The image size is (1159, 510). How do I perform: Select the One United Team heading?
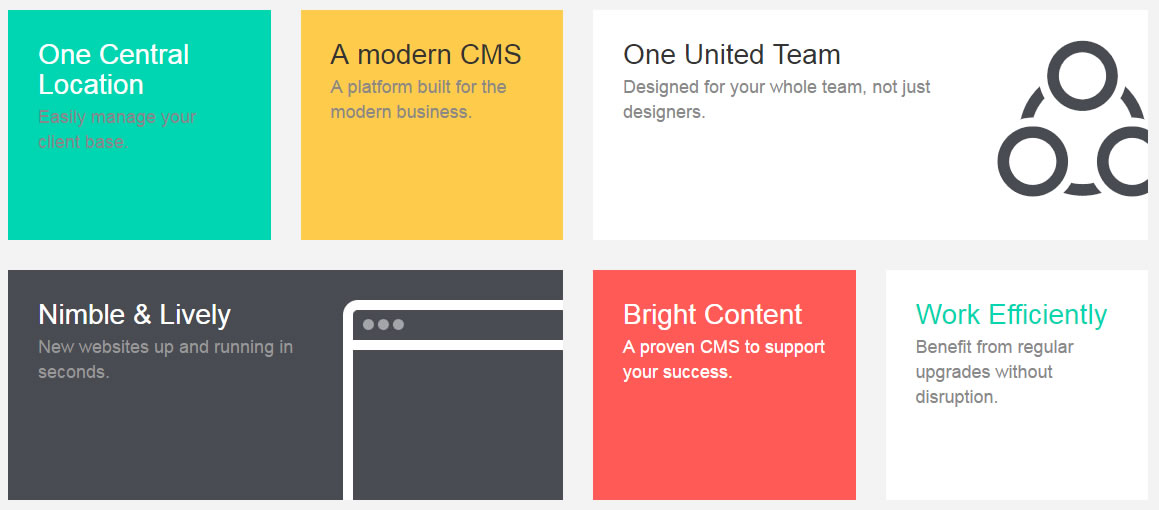coord(732,55)
